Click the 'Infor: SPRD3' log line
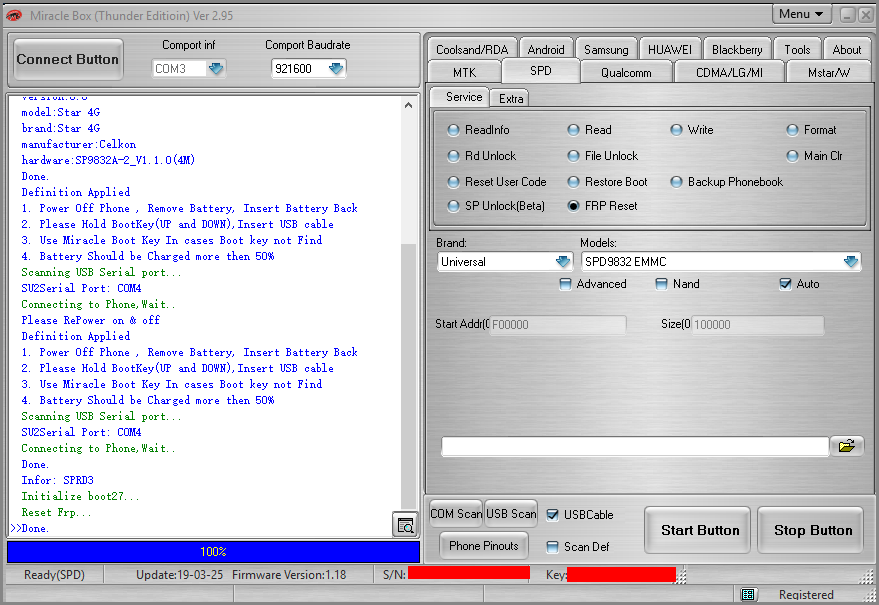This screenshot has height=605, width=879. click(x=57, y=480)
